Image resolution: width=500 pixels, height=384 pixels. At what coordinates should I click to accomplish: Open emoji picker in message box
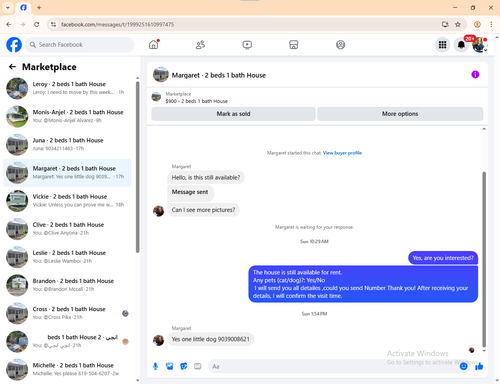pyautogui.click(x=463, y=367)
